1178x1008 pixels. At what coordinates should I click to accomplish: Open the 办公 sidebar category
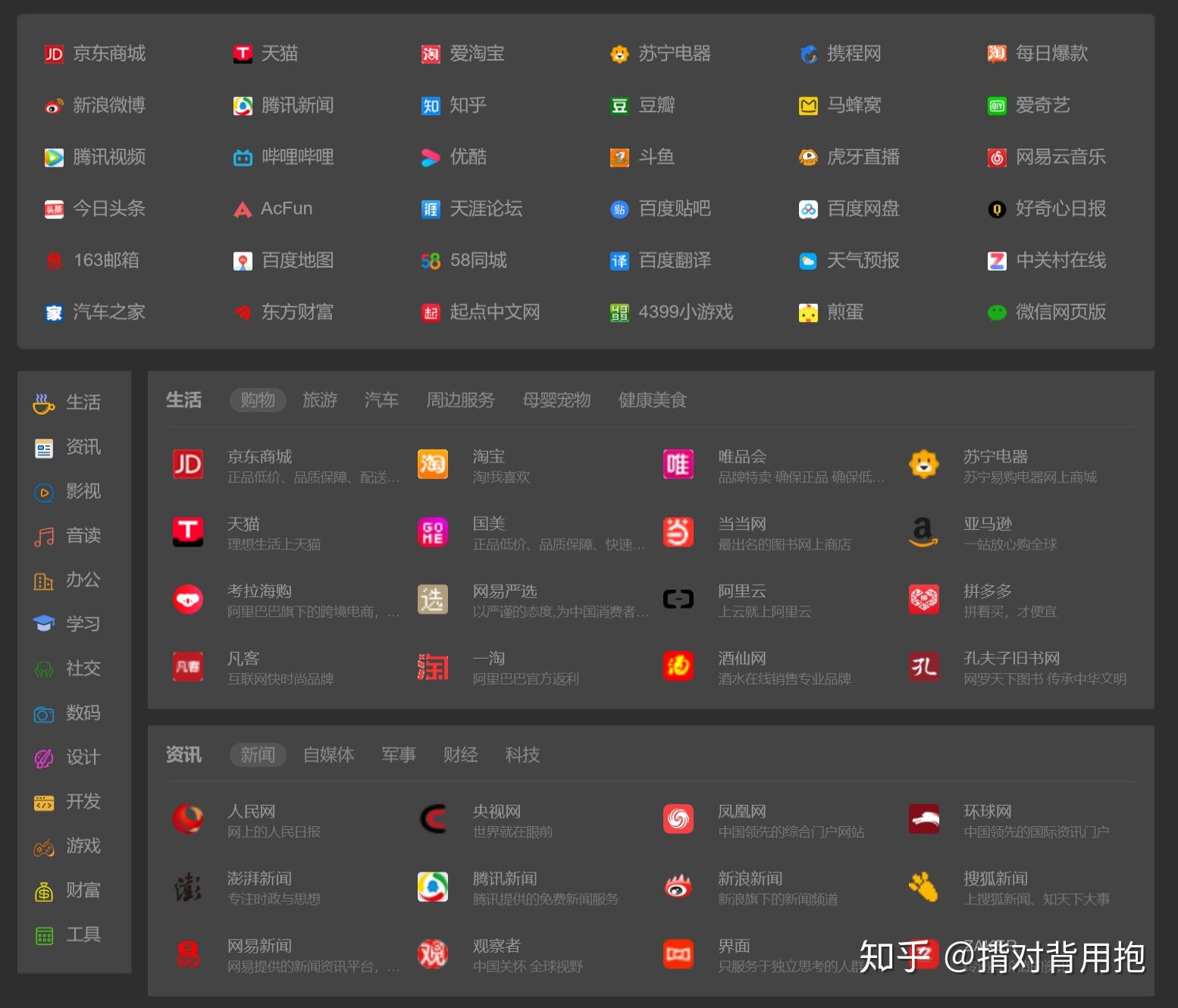(x=74, y=580)
